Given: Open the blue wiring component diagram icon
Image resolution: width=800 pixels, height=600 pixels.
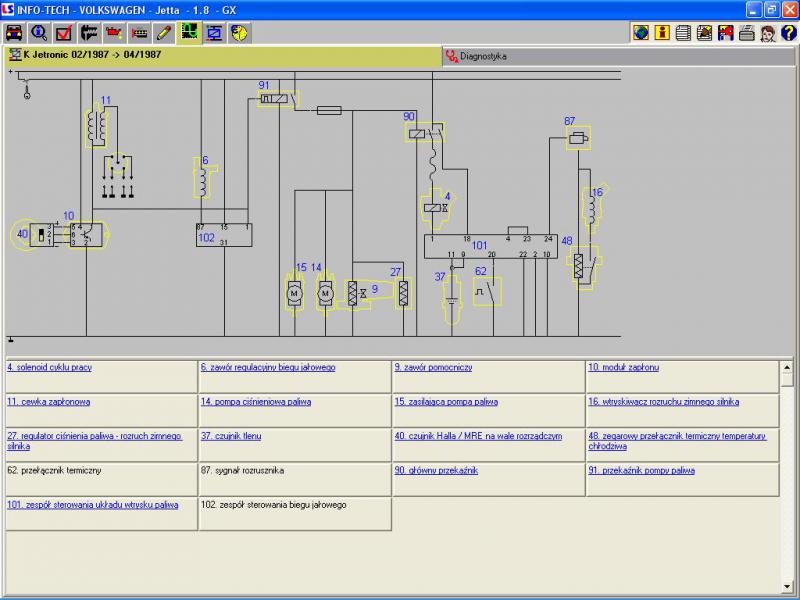Looking at the screenshot, I should [x=214, y=33].
